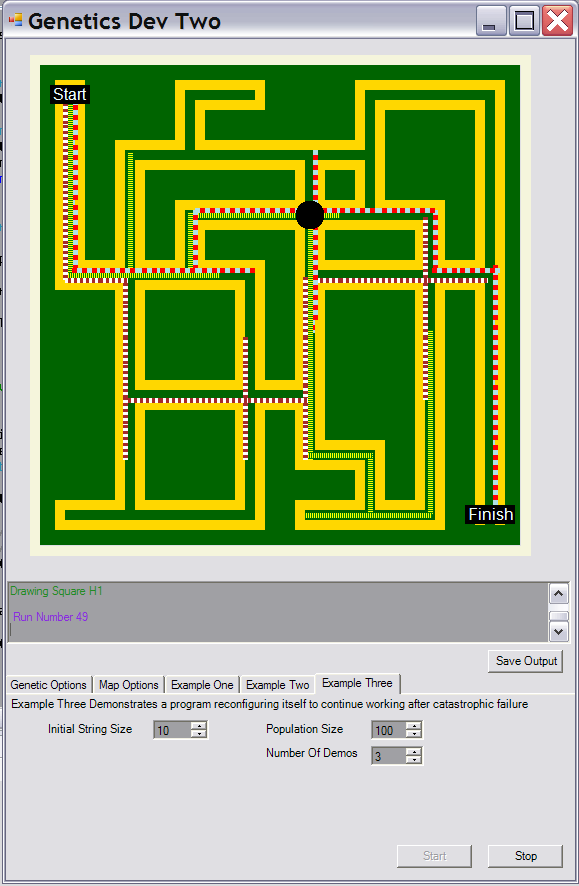
Task: Close the Genetics Dev Two window
Action: tap(558, 21)
